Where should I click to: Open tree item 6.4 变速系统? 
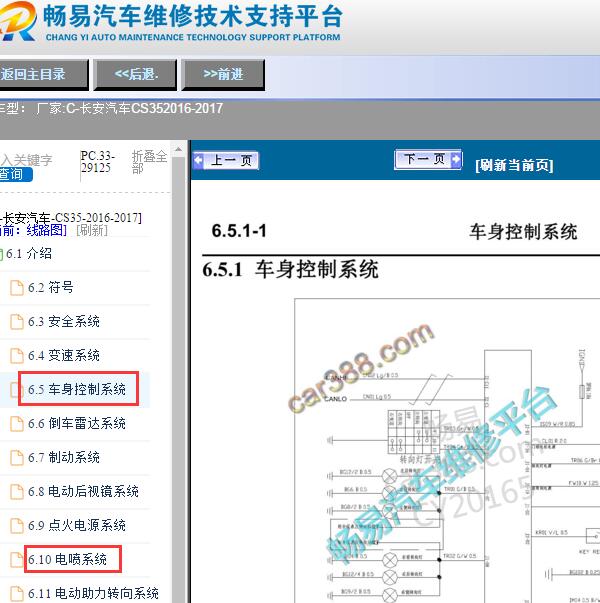(63, 355)
